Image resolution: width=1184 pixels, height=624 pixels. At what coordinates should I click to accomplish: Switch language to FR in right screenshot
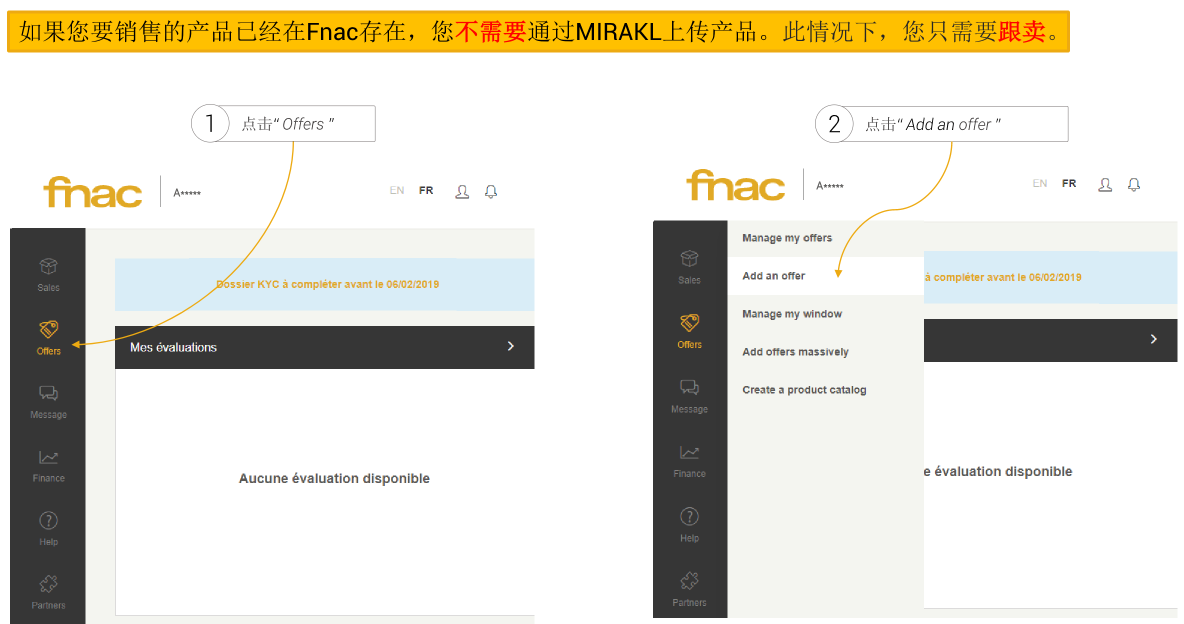coord(1069,184)
